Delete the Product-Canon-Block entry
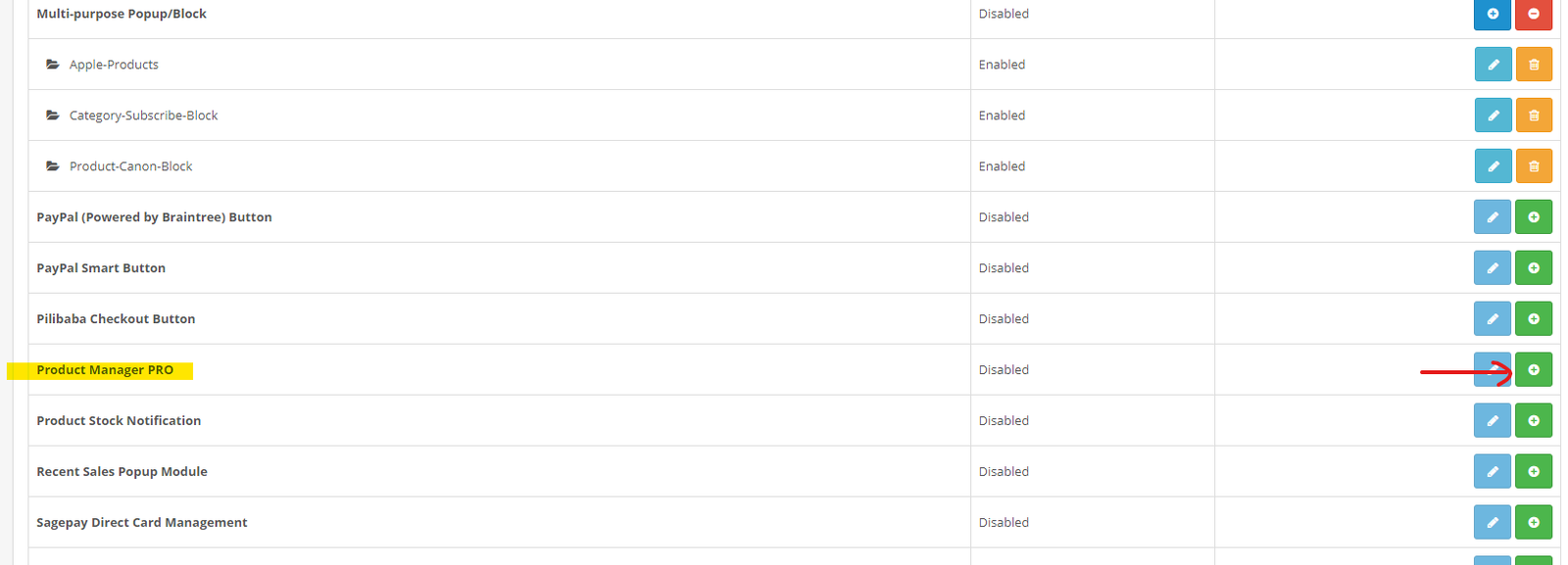 (1533, 166)
